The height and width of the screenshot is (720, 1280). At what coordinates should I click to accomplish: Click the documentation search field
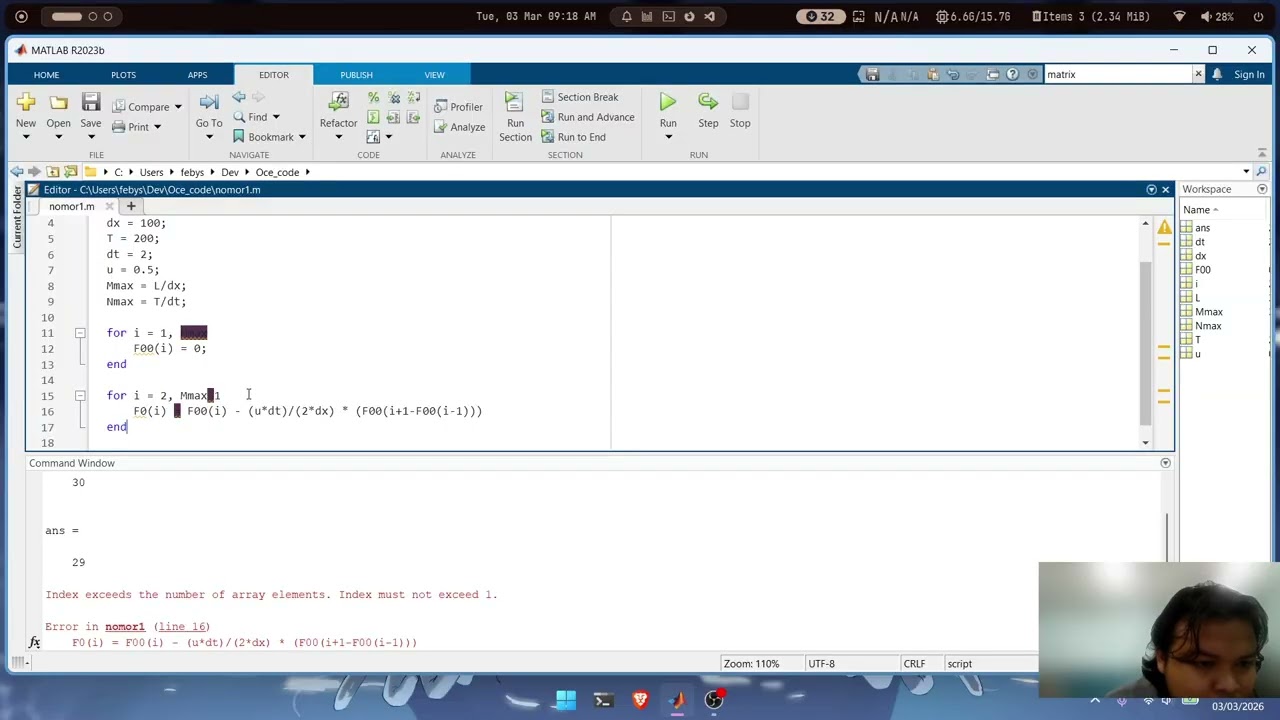point(1116,74)
